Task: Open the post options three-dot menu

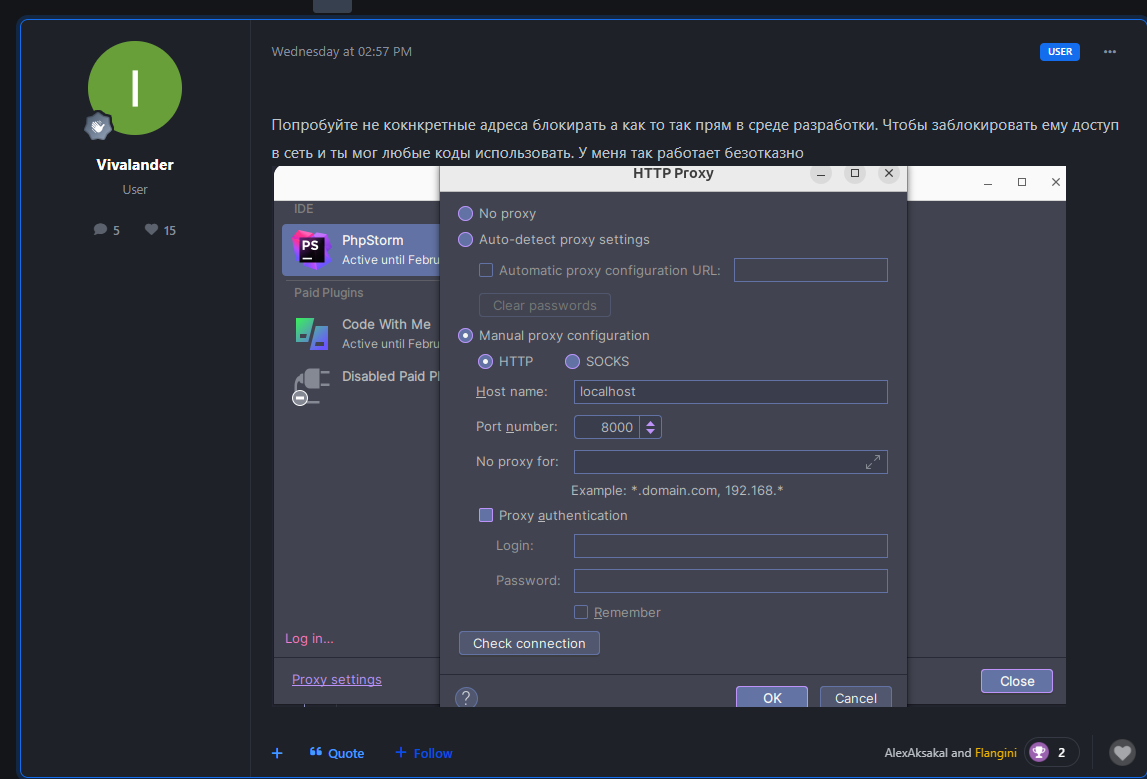Action: click(1110, 52)
